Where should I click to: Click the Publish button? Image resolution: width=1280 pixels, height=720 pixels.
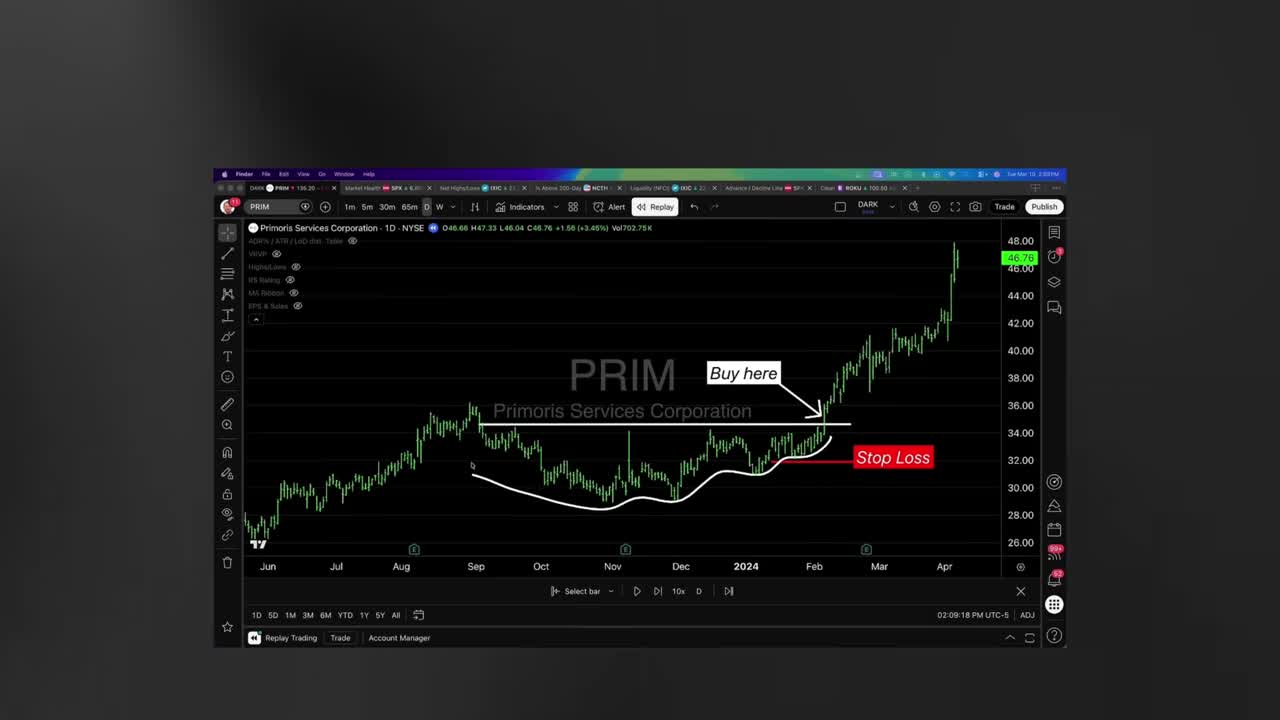[x=1044, y=207]
